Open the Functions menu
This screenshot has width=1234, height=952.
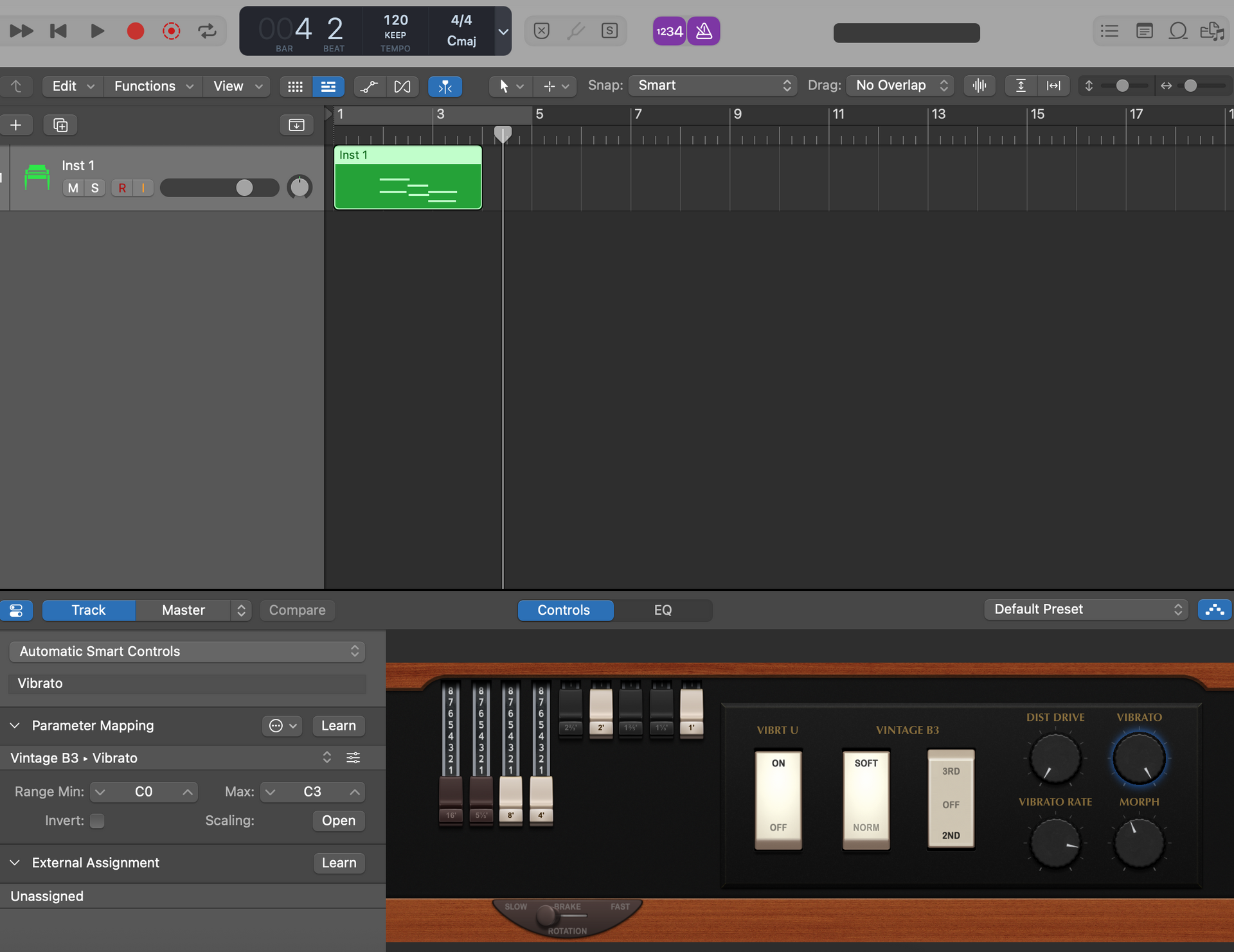pos(152,86)
